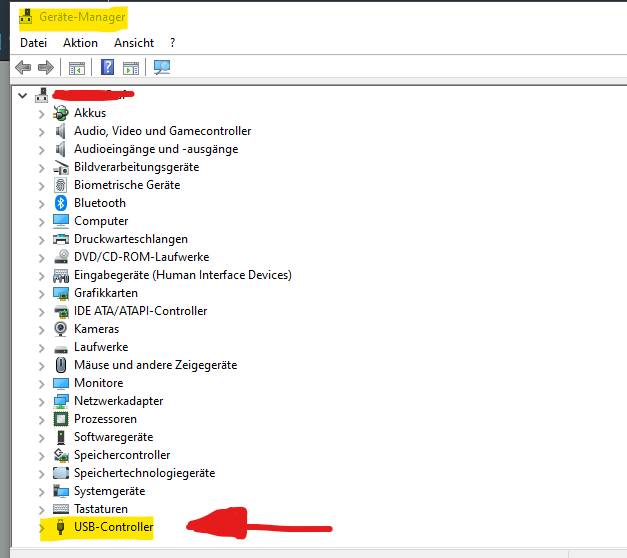This screenshot has width=627, height=558.
Task: Click the Speichercontroller icon
Action: [x=61, y=455]
